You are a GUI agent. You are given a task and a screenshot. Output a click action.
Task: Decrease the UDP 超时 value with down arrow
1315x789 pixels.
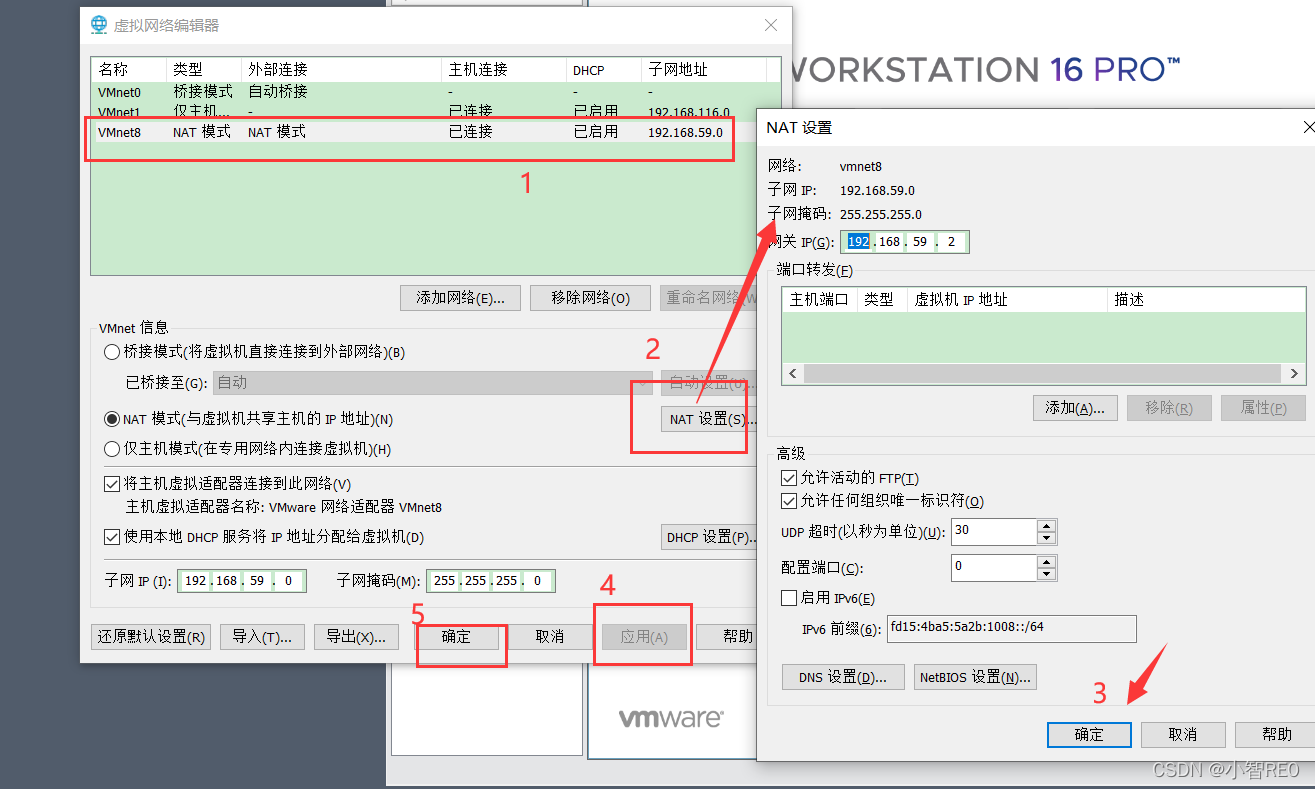click(x=1047, y=538)
